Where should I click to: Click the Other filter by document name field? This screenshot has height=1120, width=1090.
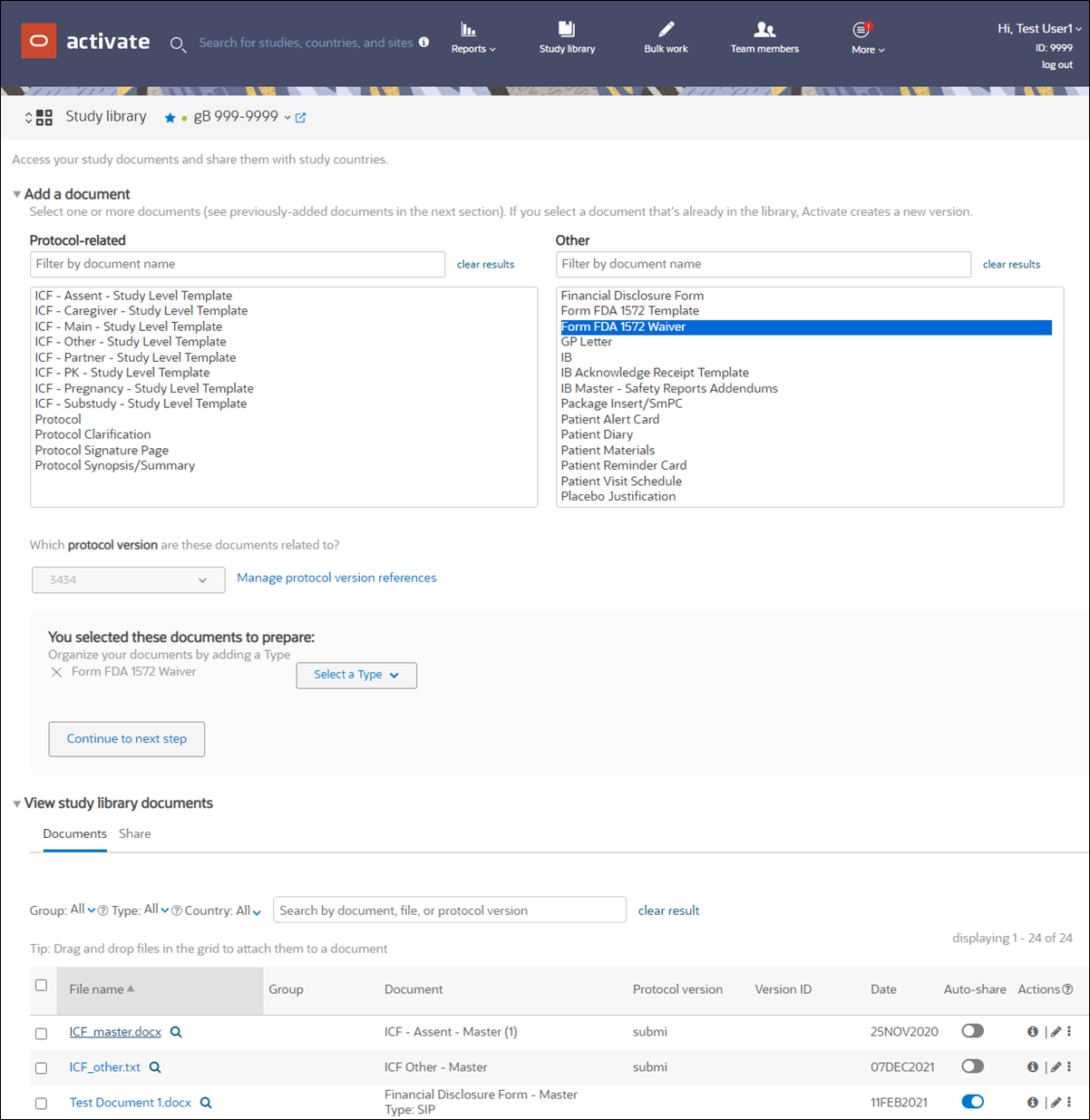click(x=764, y=264)
